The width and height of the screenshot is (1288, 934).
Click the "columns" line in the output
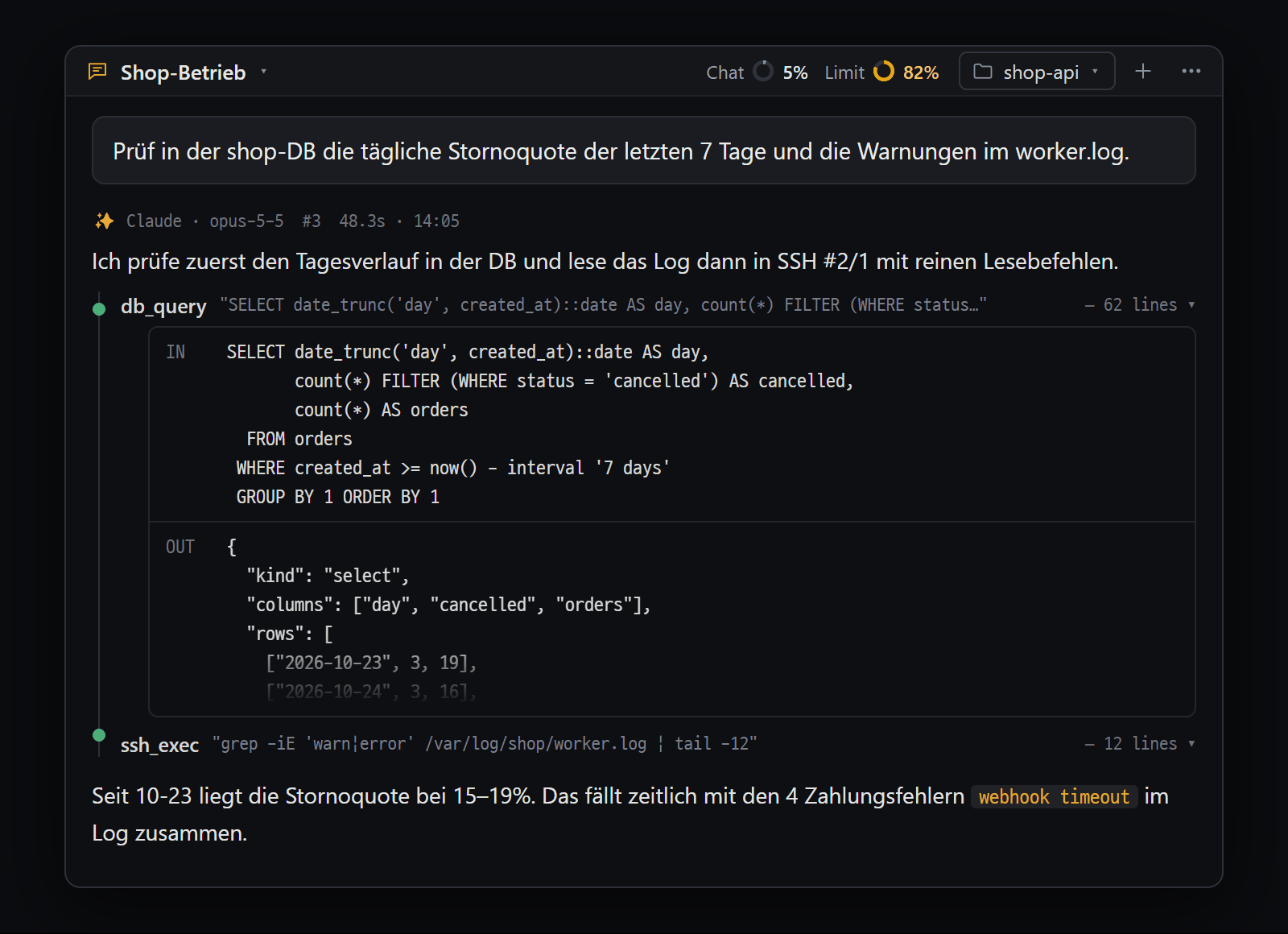click(448, 605)
